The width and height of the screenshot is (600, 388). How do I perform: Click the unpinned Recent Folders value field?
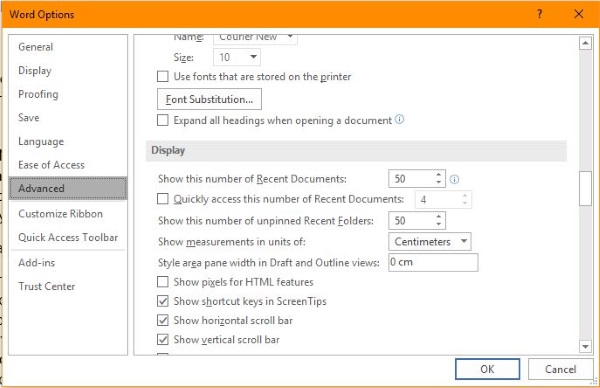pos(411,221)
